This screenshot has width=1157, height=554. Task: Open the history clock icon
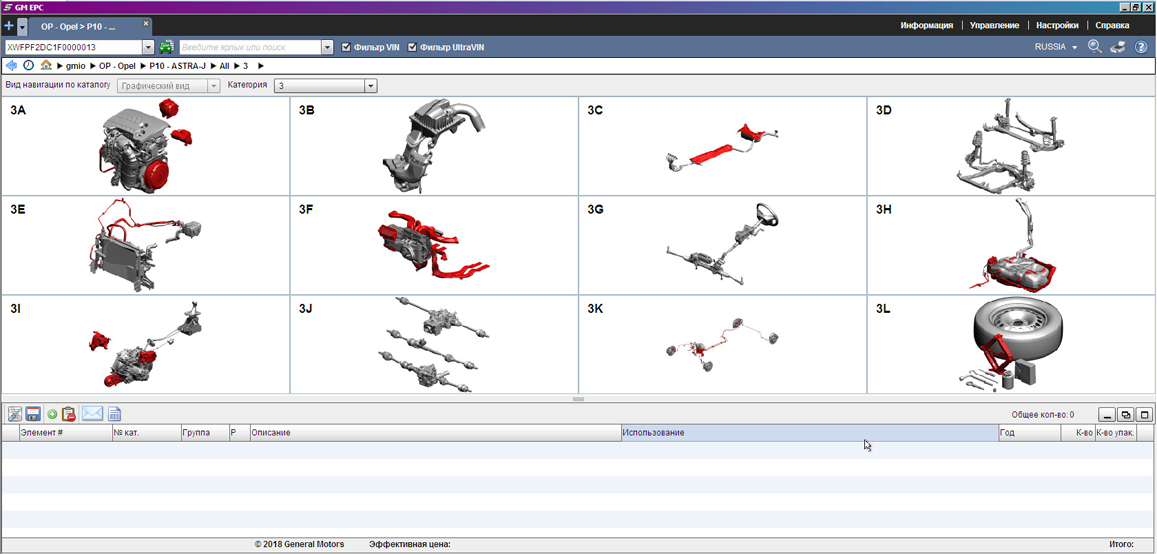29,66
